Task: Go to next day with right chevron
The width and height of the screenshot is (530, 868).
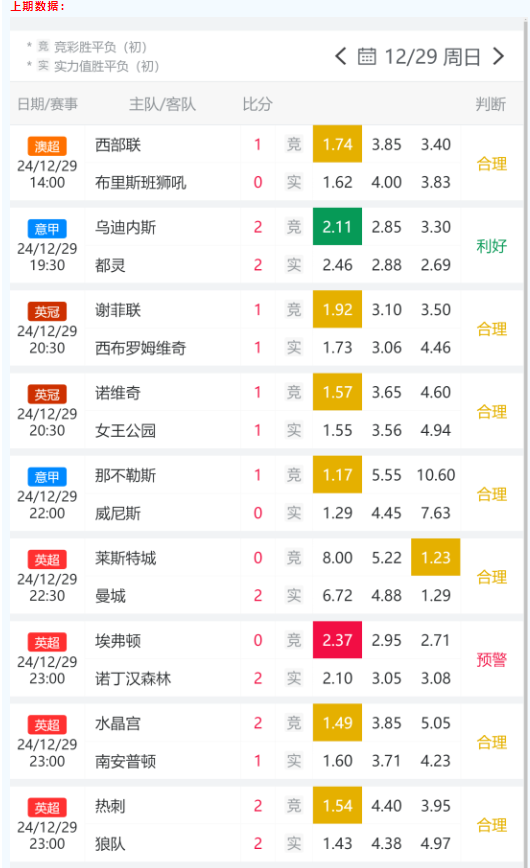Action: click(498, 56)
